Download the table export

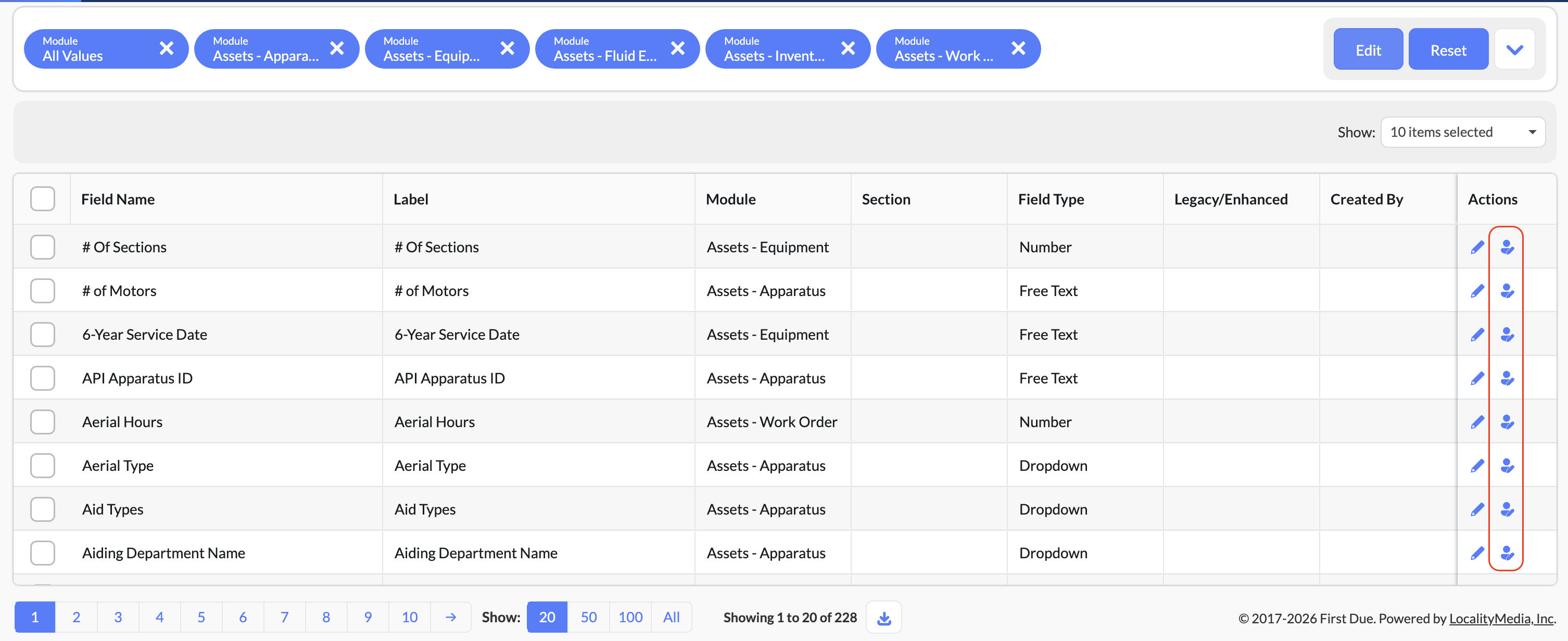pyautogui.click(x=884, y=617)
